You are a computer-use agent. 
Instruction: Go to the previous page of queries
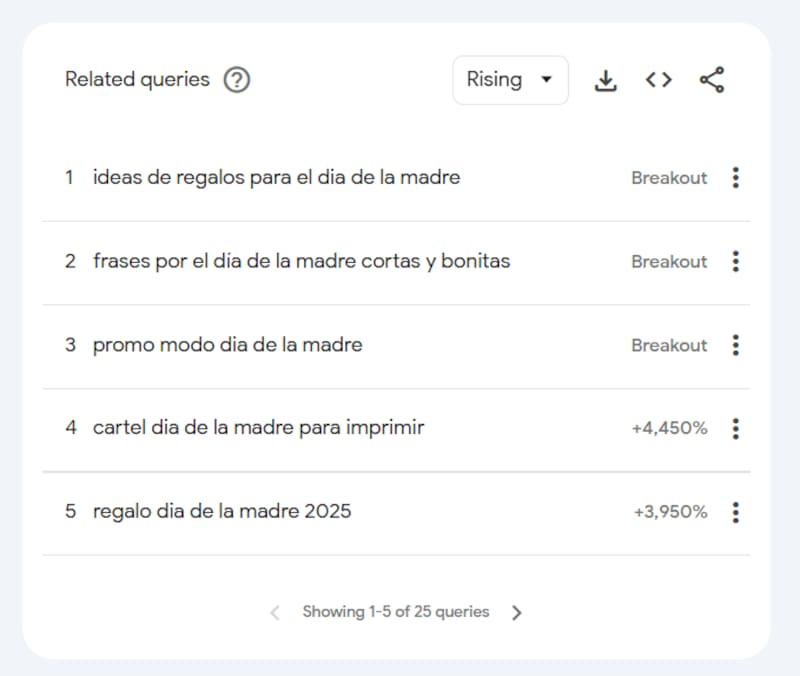click(x=275, y=613)
